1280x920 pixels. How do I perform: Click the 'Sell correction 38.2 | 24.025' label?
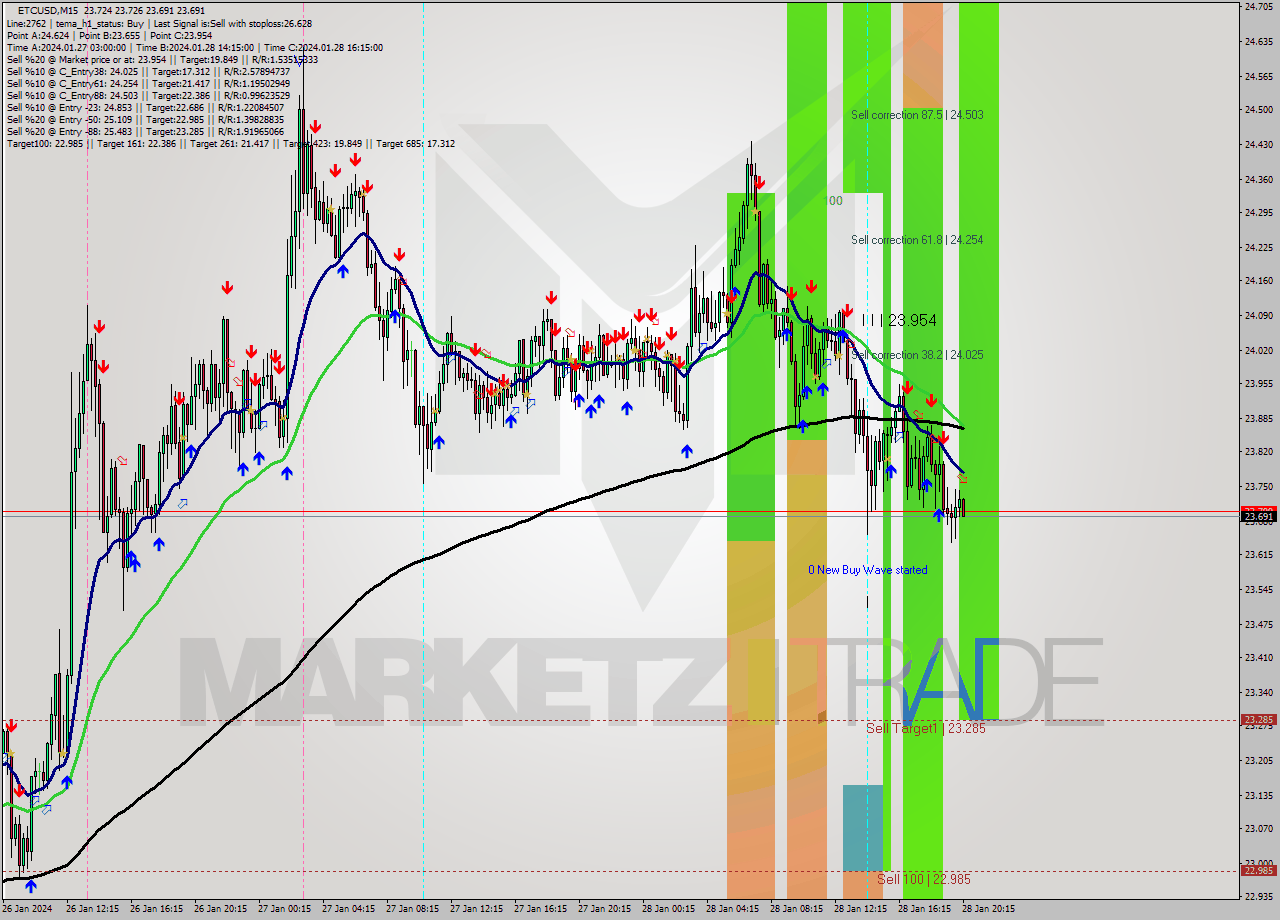[x=917, y=355]
